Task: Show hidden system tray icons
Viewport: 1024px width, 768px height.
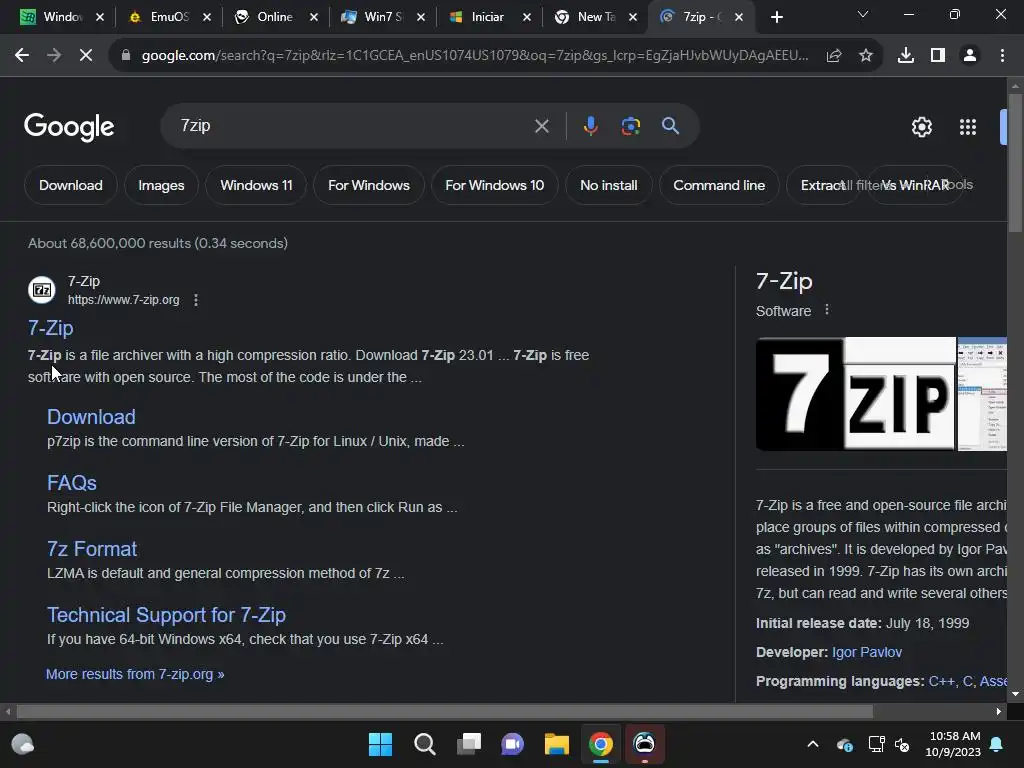Action: [x=813, y=744]
